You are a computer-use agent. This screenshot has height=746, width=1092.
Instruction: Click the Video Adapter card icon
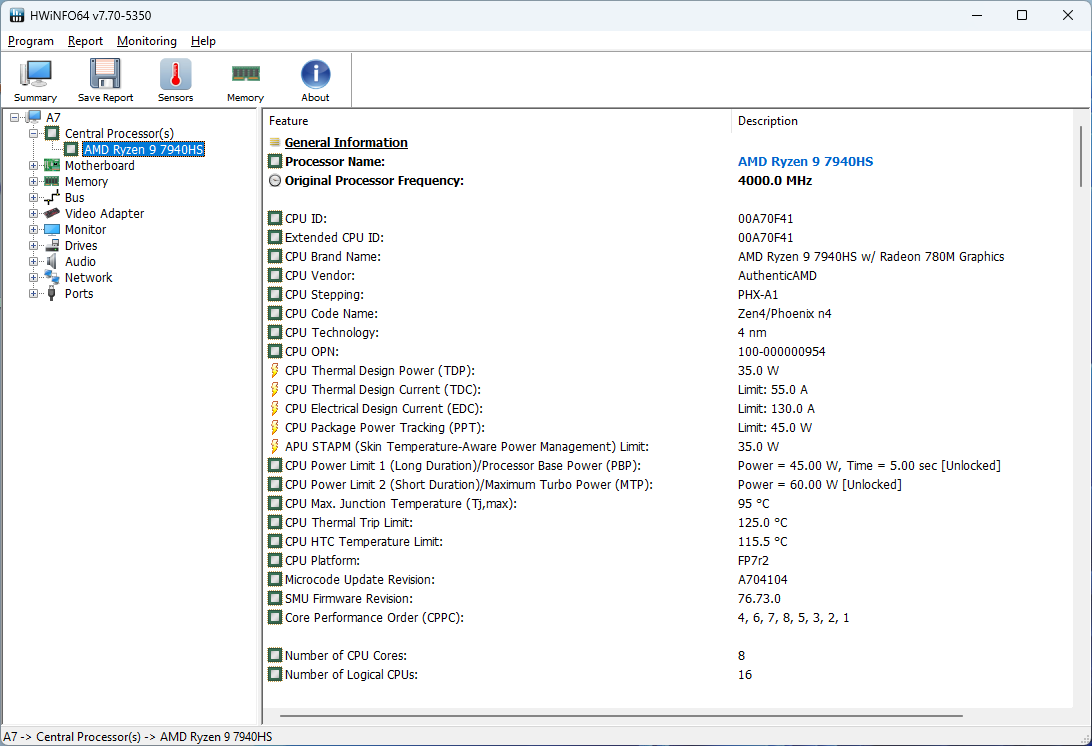52,213
